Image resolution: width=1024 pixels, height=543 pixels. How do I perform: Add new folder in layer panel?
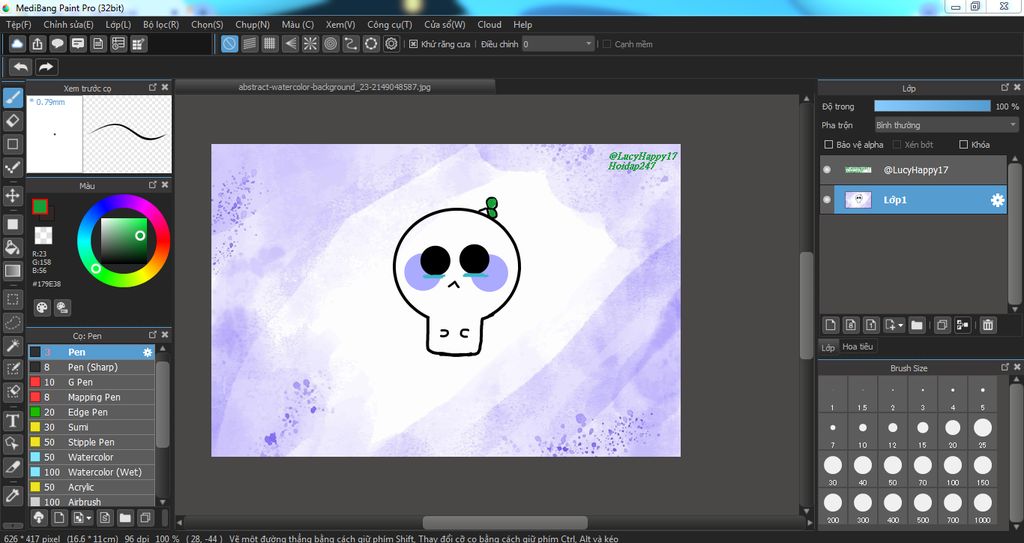click(917, 325)
